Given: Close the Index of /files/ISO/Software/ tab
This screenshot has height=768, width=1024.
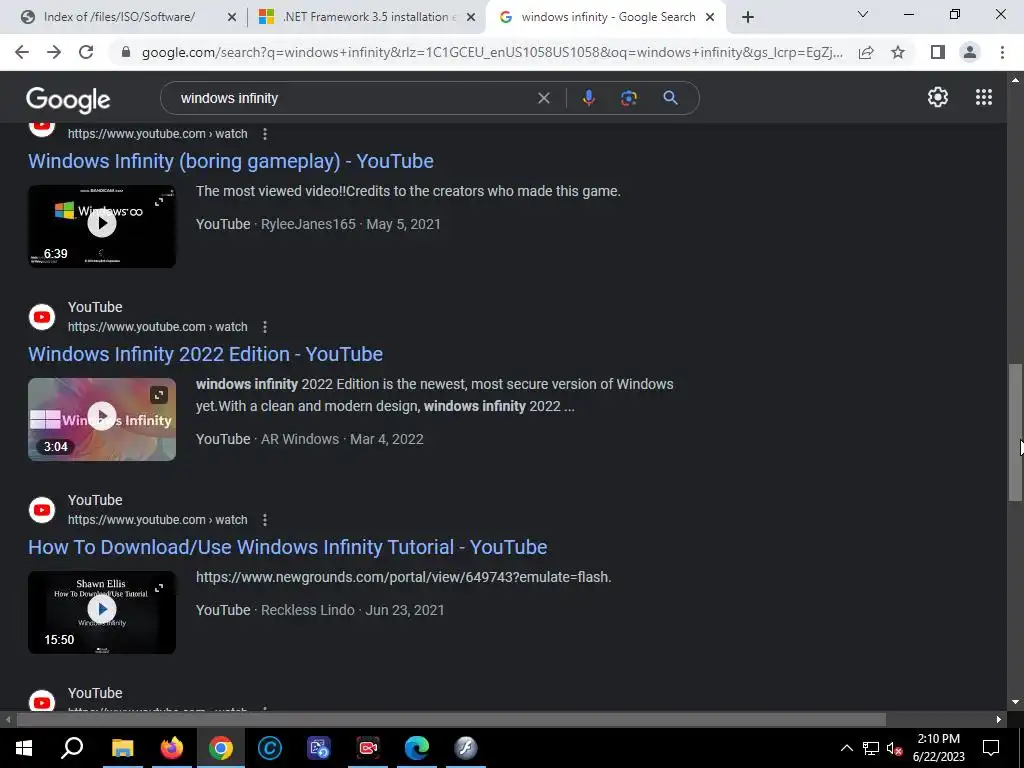Looking at the screenshot, I should point(232,17).
